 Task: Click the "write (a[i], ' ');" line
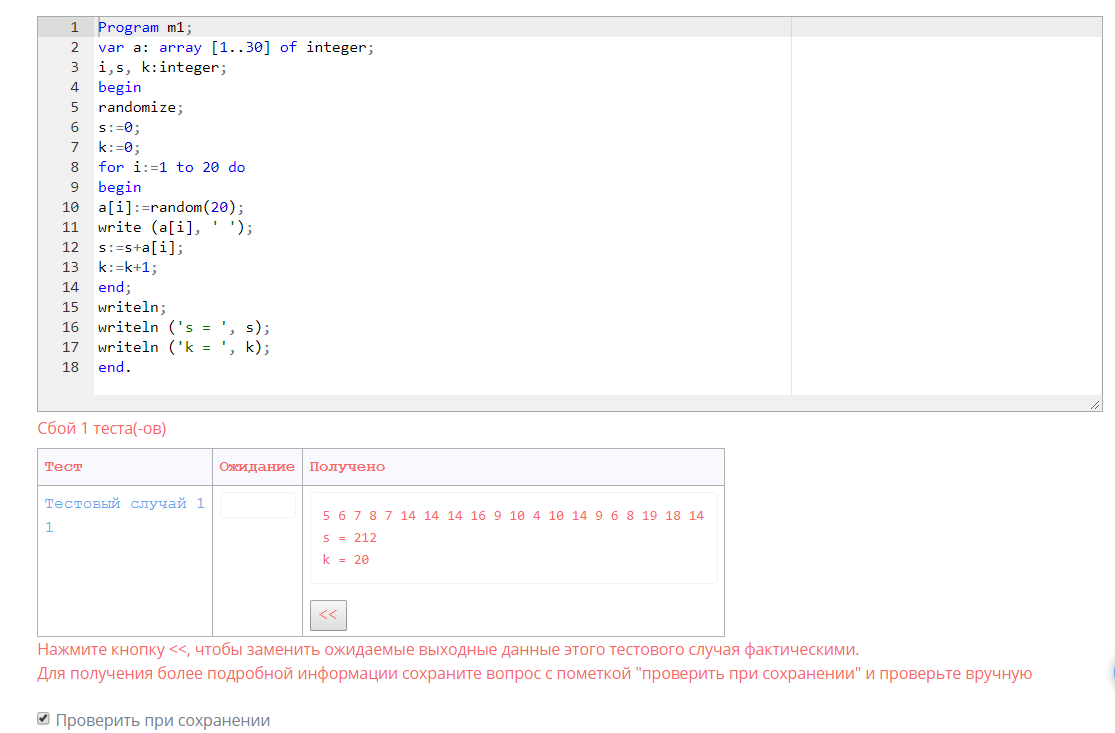(175, 227)
